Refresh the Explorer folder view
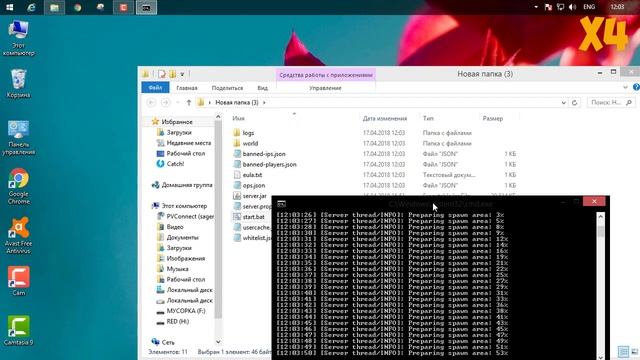Viewport: 640px width, 360px height. click(x=574, y=102)
